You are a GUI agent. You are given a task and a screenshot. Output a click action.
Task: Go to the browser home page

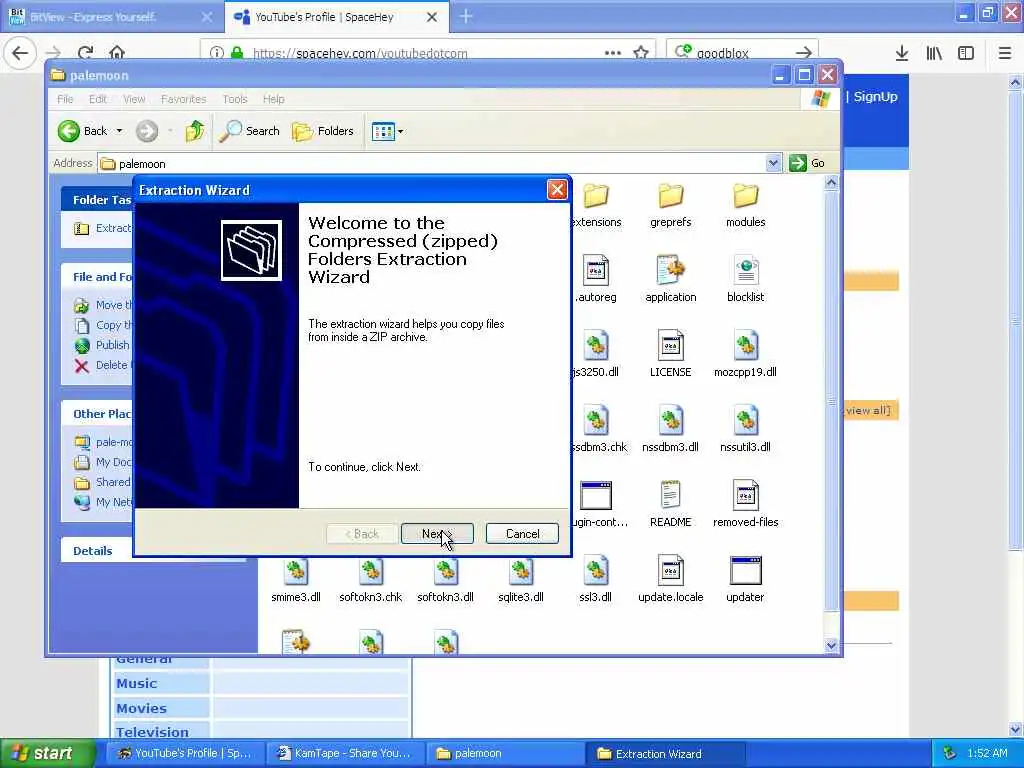pos(117,52)
